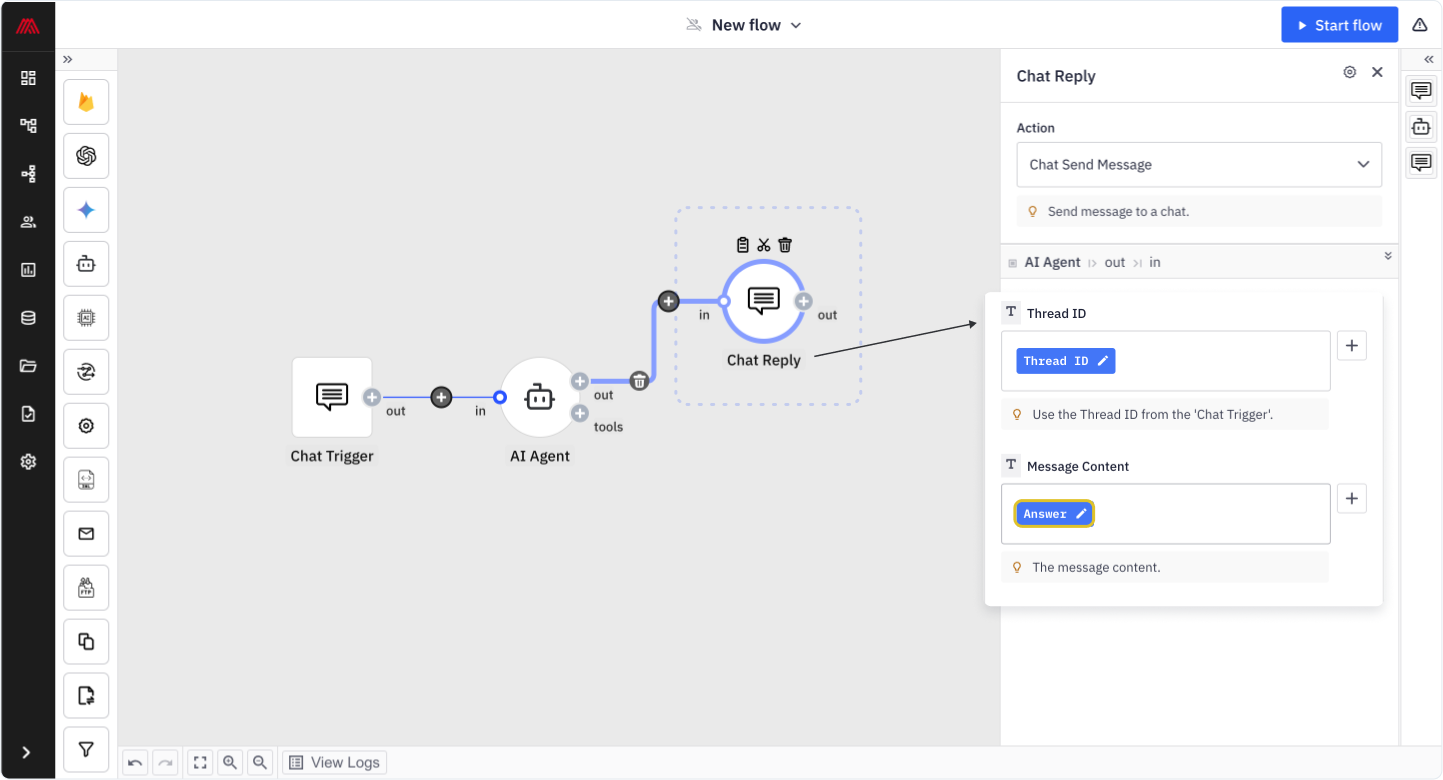
Task: Collapse the AI Agent input section chevrons
Action: pos(1388,256)
